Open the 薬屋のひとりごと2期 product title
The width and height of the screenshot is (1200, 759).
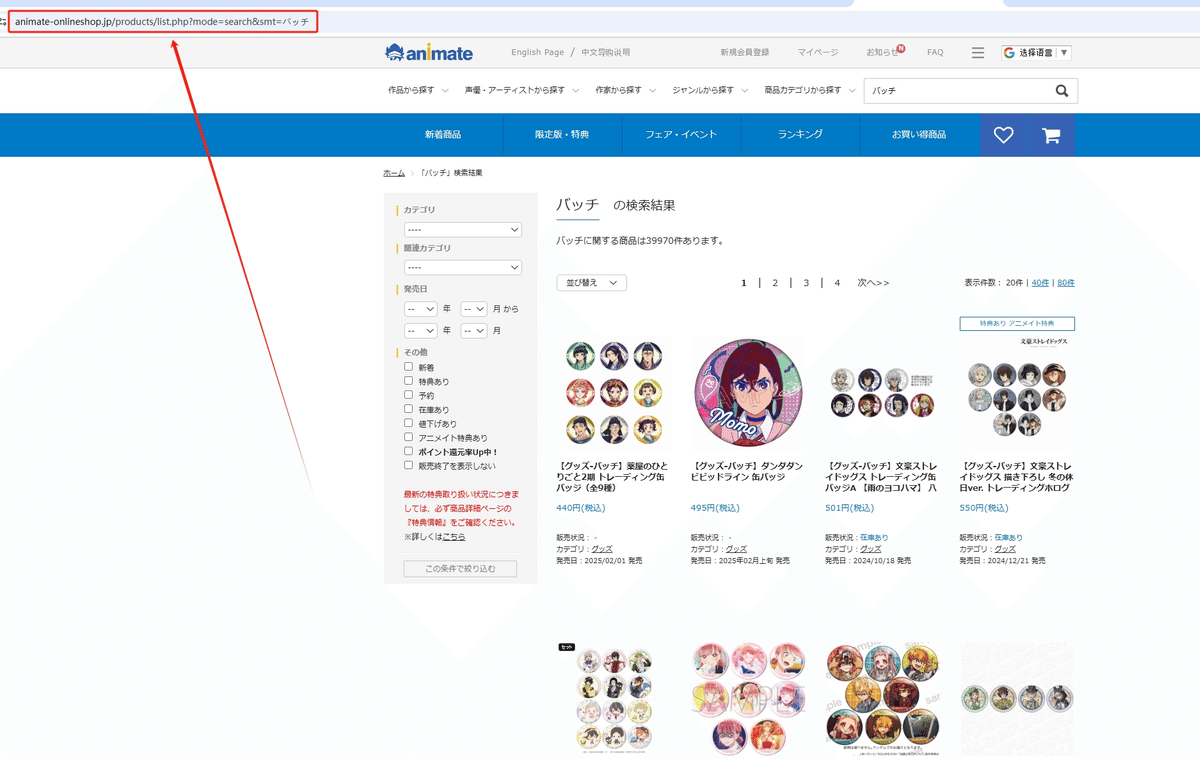[x=613, y=477]
